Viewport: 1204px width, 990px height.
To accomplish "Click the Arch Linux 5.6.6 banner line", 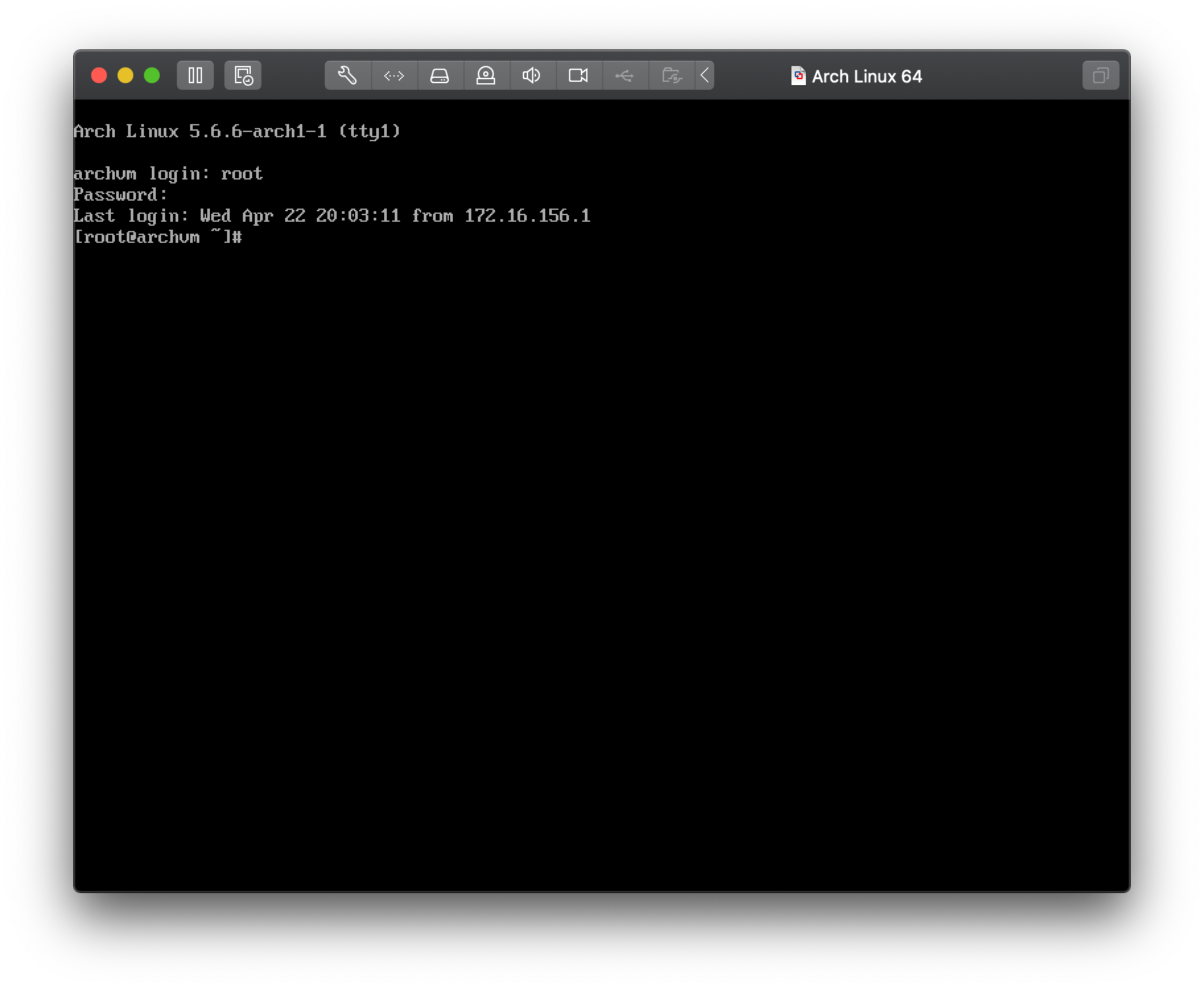I will [x=237, y=132].
